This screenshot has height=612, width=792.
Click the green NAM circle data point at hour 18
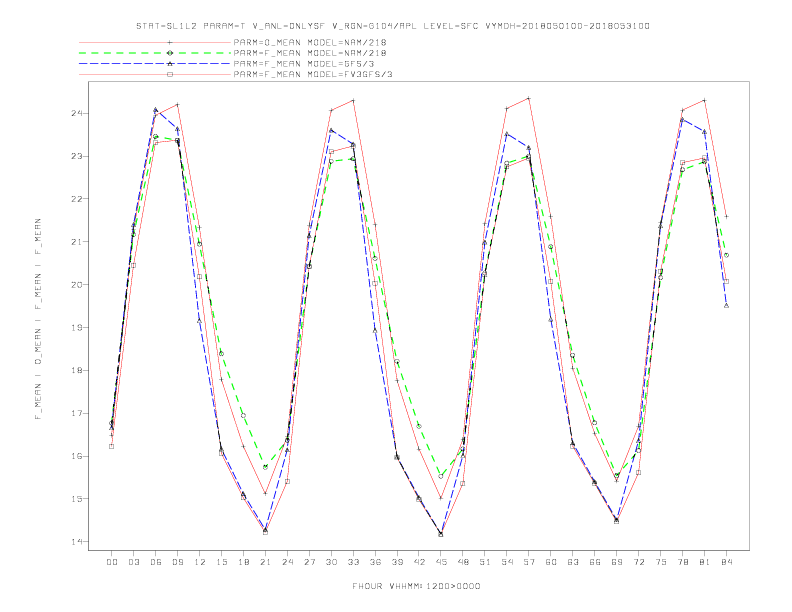(243, 416)
